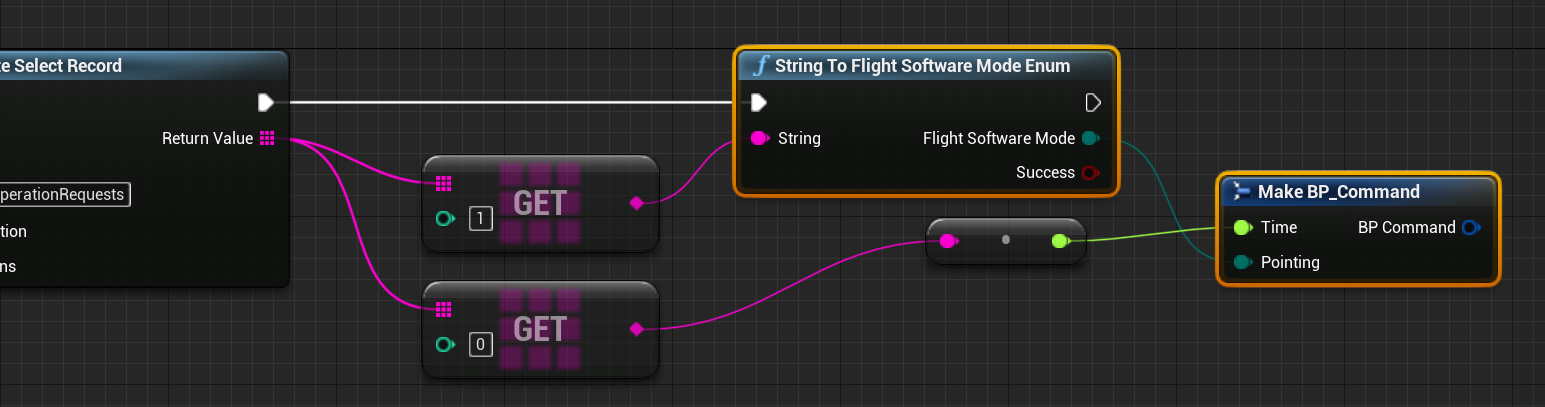Click the exec output pin of Select Record node

[x=265, y=102]
